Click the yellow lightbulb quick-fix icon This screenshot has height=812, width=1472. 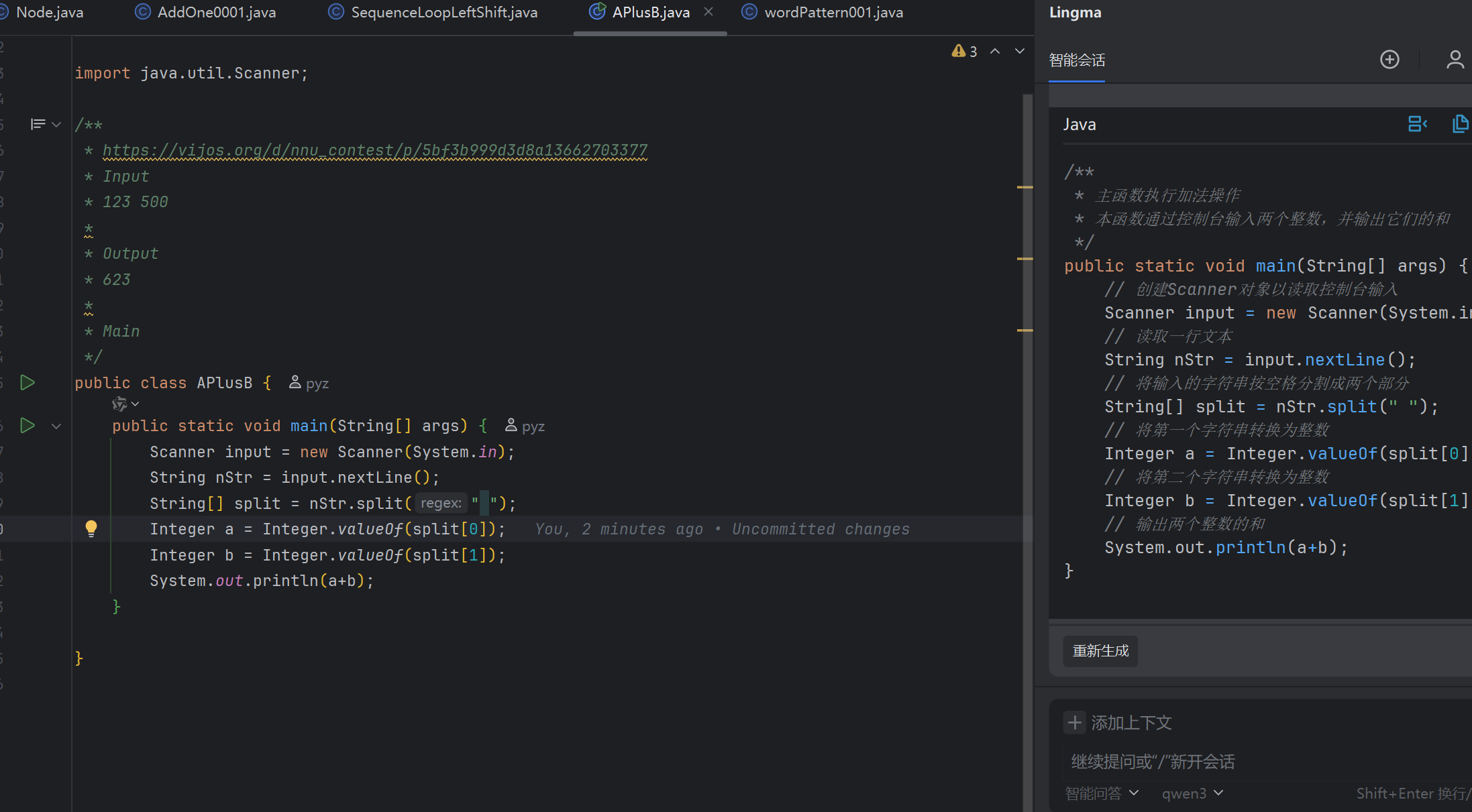point(91,529)
